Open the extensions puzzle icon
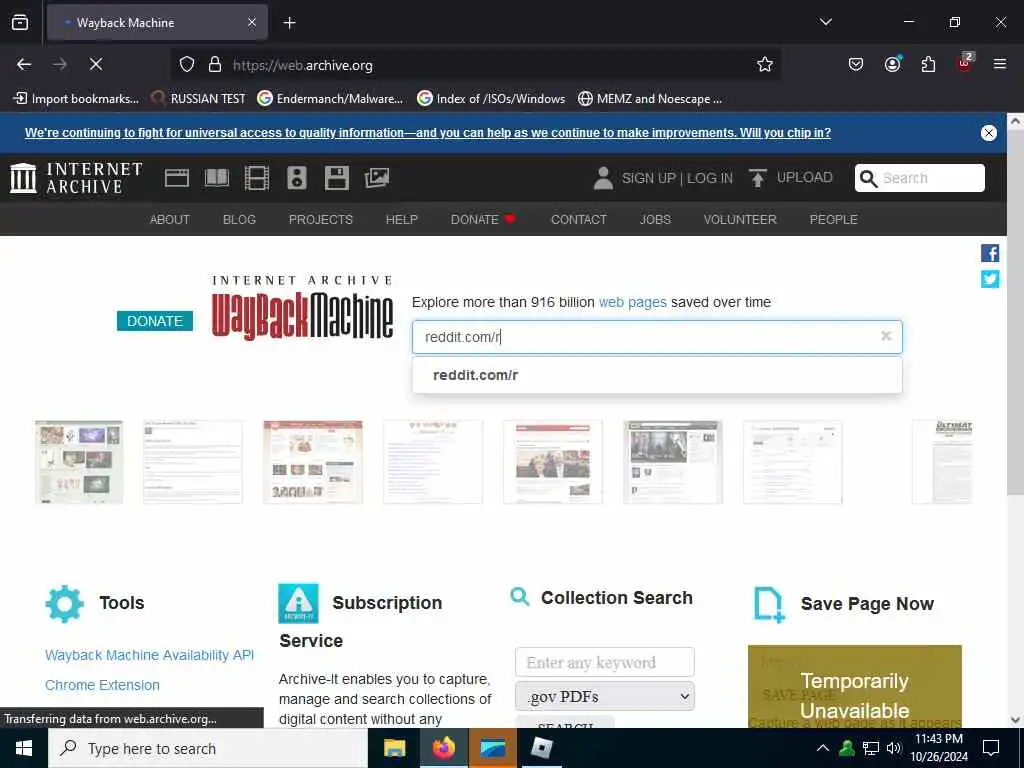This screenshot has height=768, width=1024. (928, 64)
